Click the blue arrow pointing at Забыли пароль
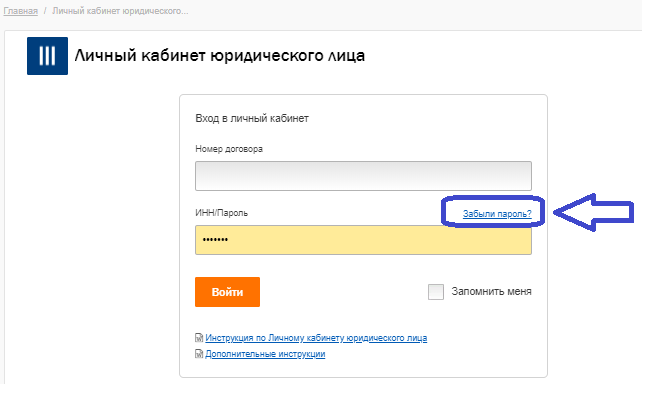 (x=593, y=212)
